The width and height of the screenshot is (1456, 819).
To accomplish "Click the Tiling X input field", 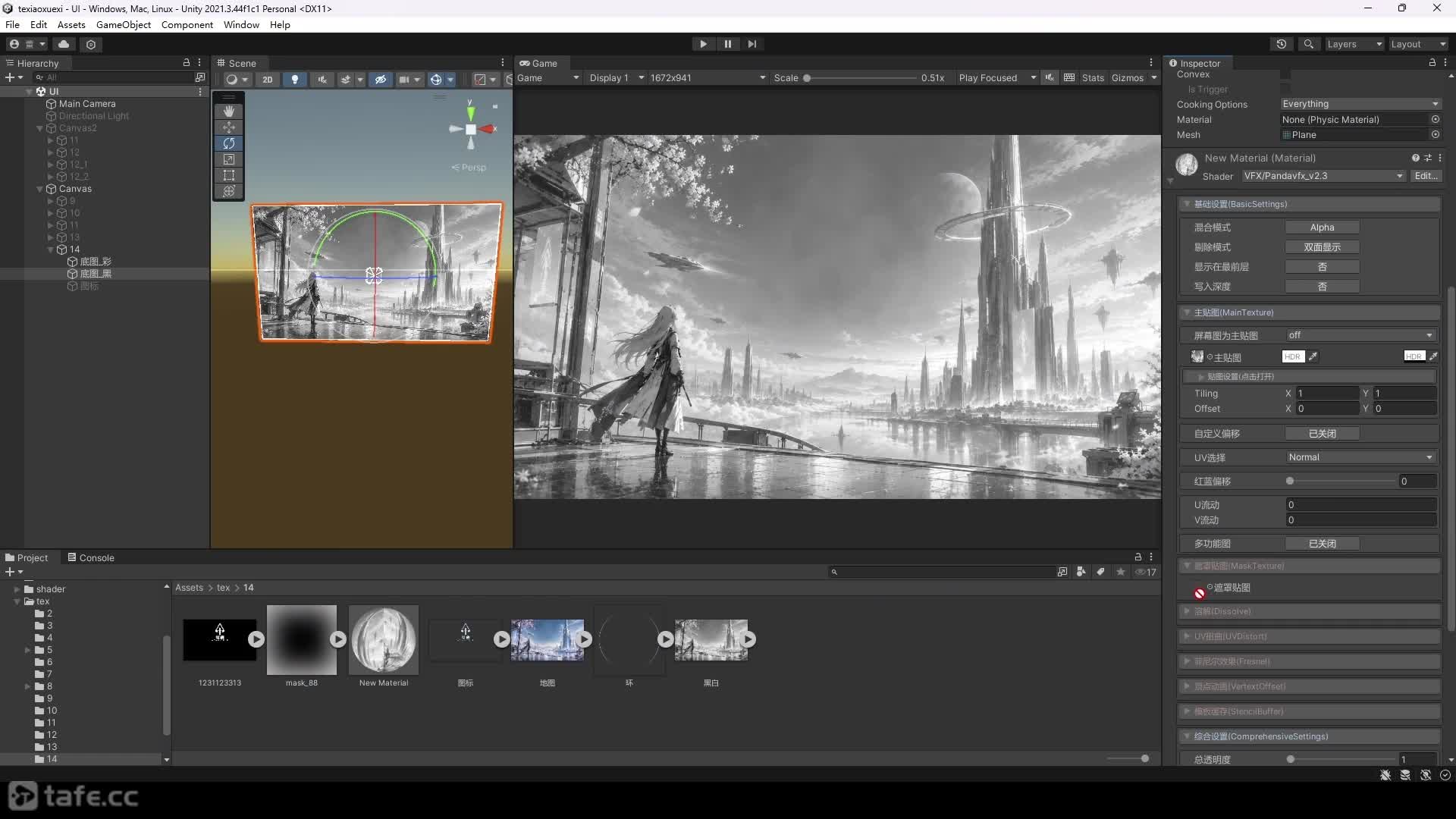I will (x=1327, y=393).
